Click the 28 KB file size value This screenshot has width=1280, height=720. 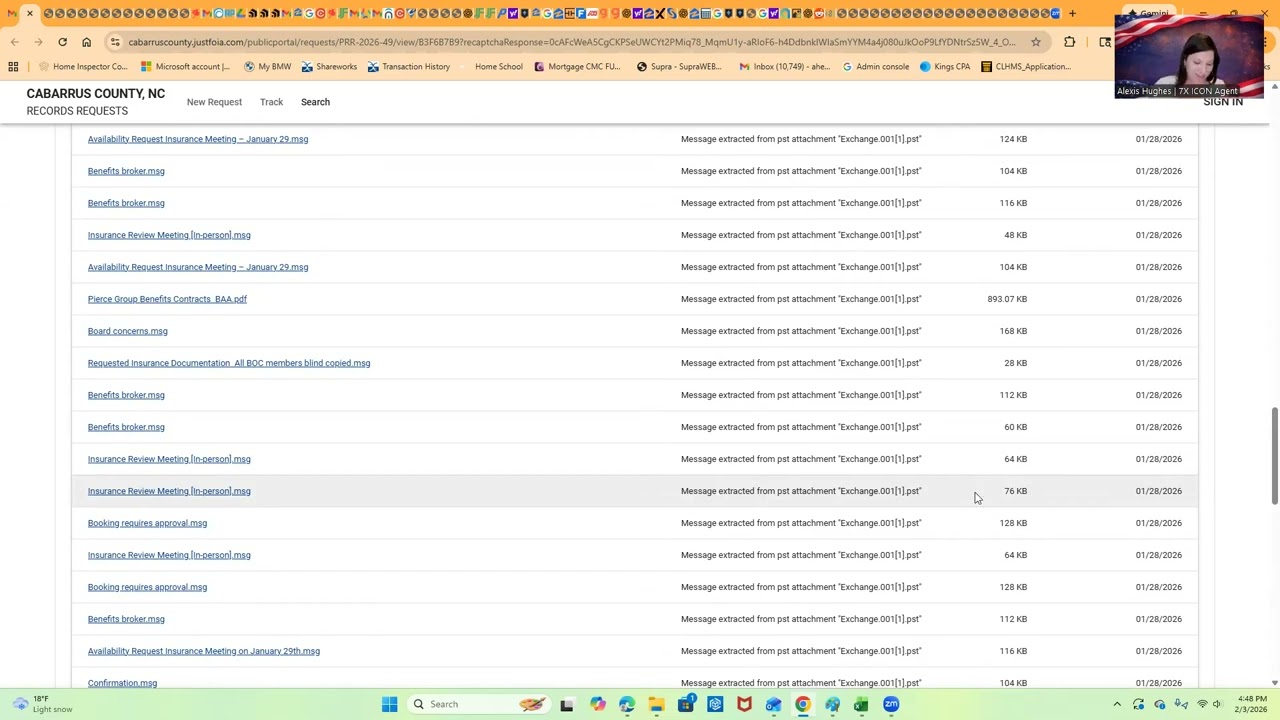tap(1015, 363)
